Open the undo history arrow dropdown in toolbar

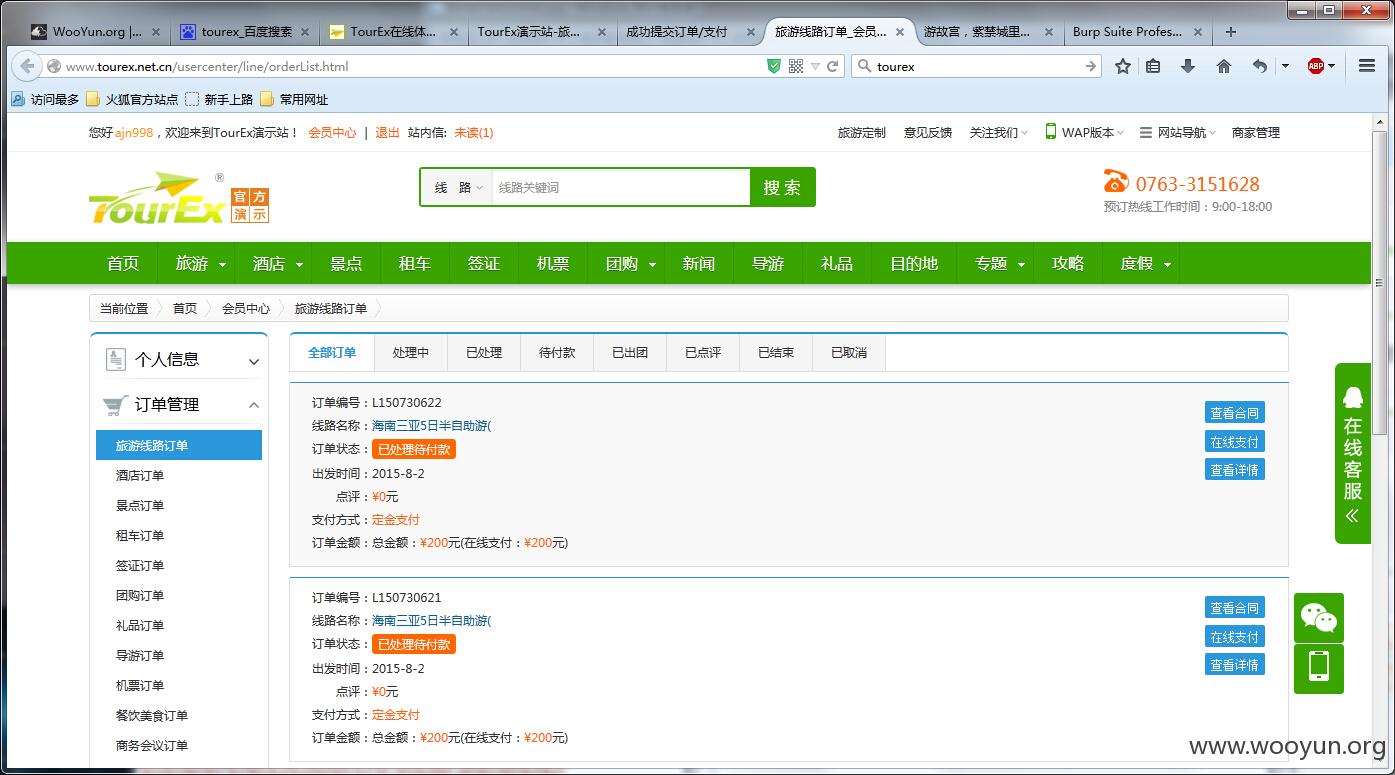[1285, 66]
